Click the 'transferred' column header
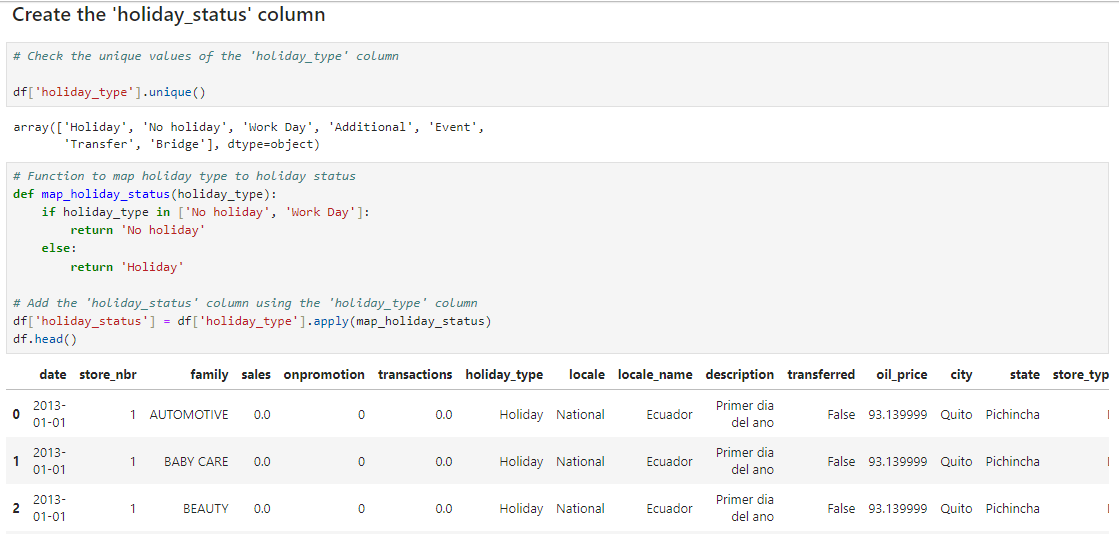 click(x=821, y=374)
